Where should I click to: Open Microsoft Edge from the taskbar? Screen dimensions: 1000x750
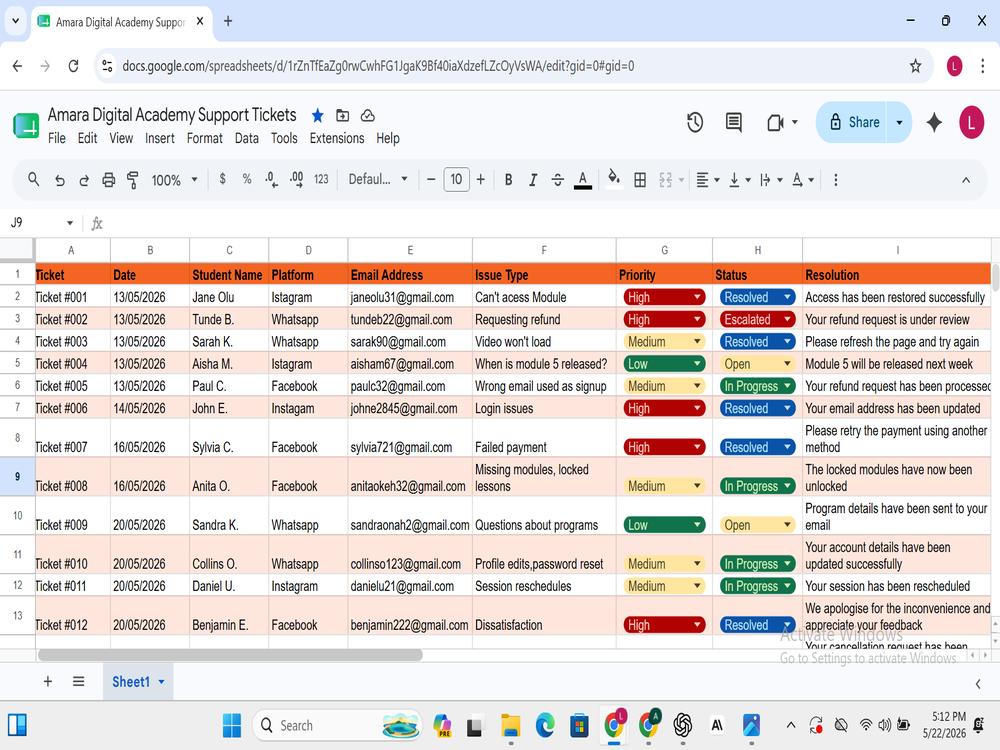(x=545, y=725)
